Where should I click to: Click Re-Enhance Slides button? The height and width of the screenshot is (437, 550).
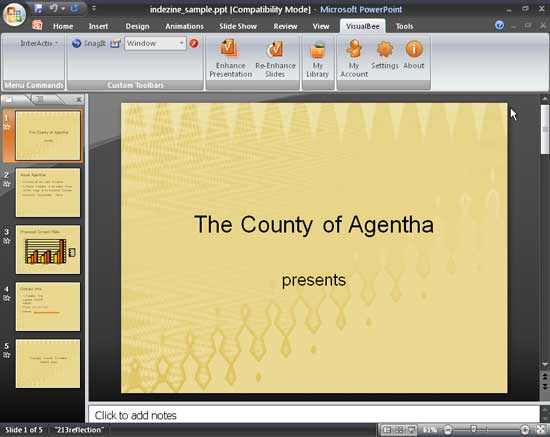pos(275,58)
